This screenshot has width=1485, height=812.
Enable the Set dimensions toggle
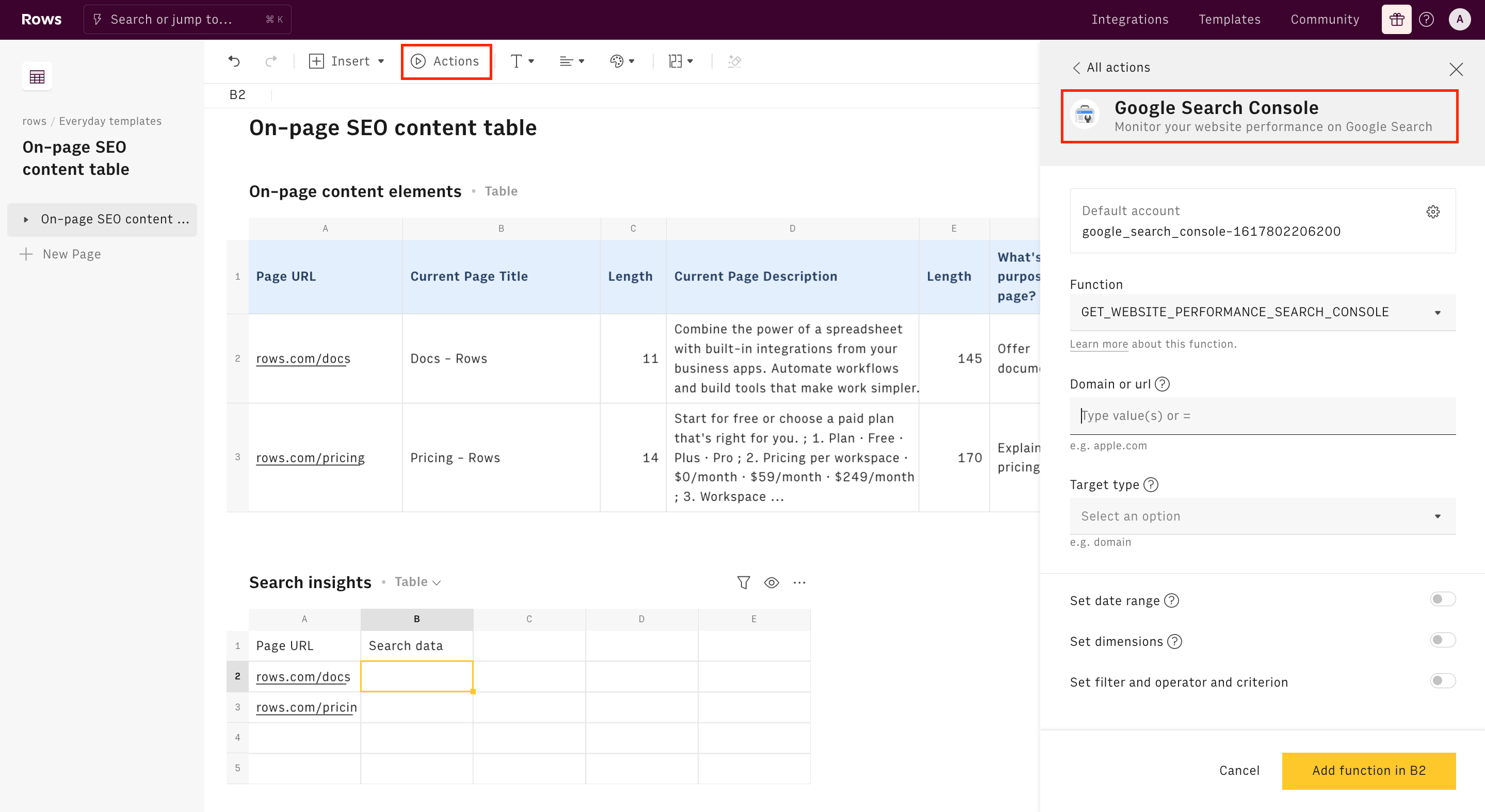pos(1442,640)
